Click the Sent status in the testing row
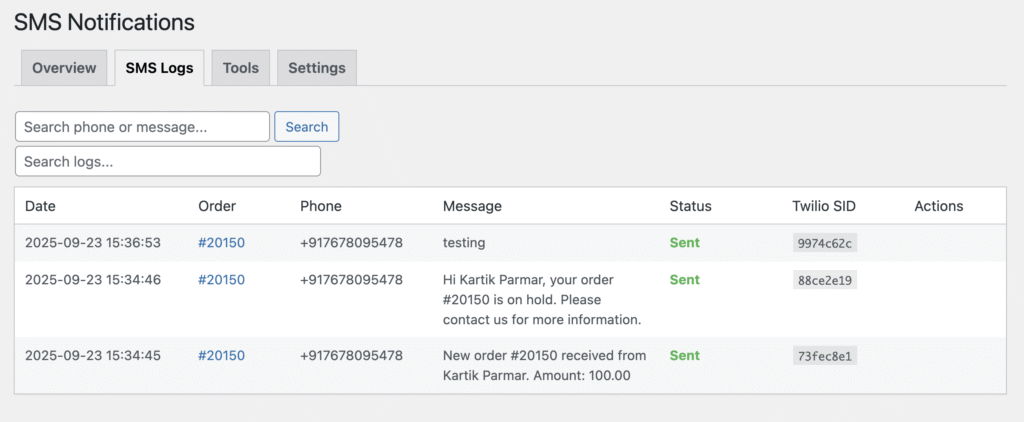 [x=685, y=243]
